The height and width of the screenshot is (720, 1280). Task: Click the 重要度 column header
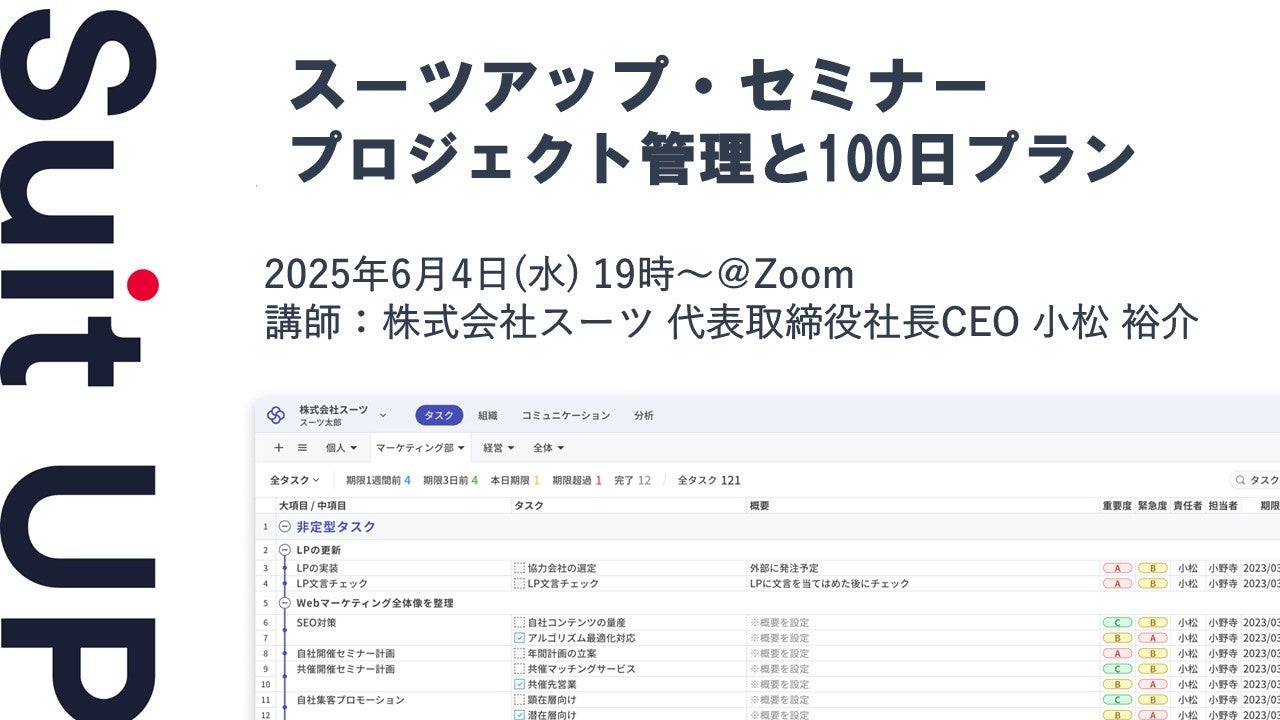point(1116,506)
